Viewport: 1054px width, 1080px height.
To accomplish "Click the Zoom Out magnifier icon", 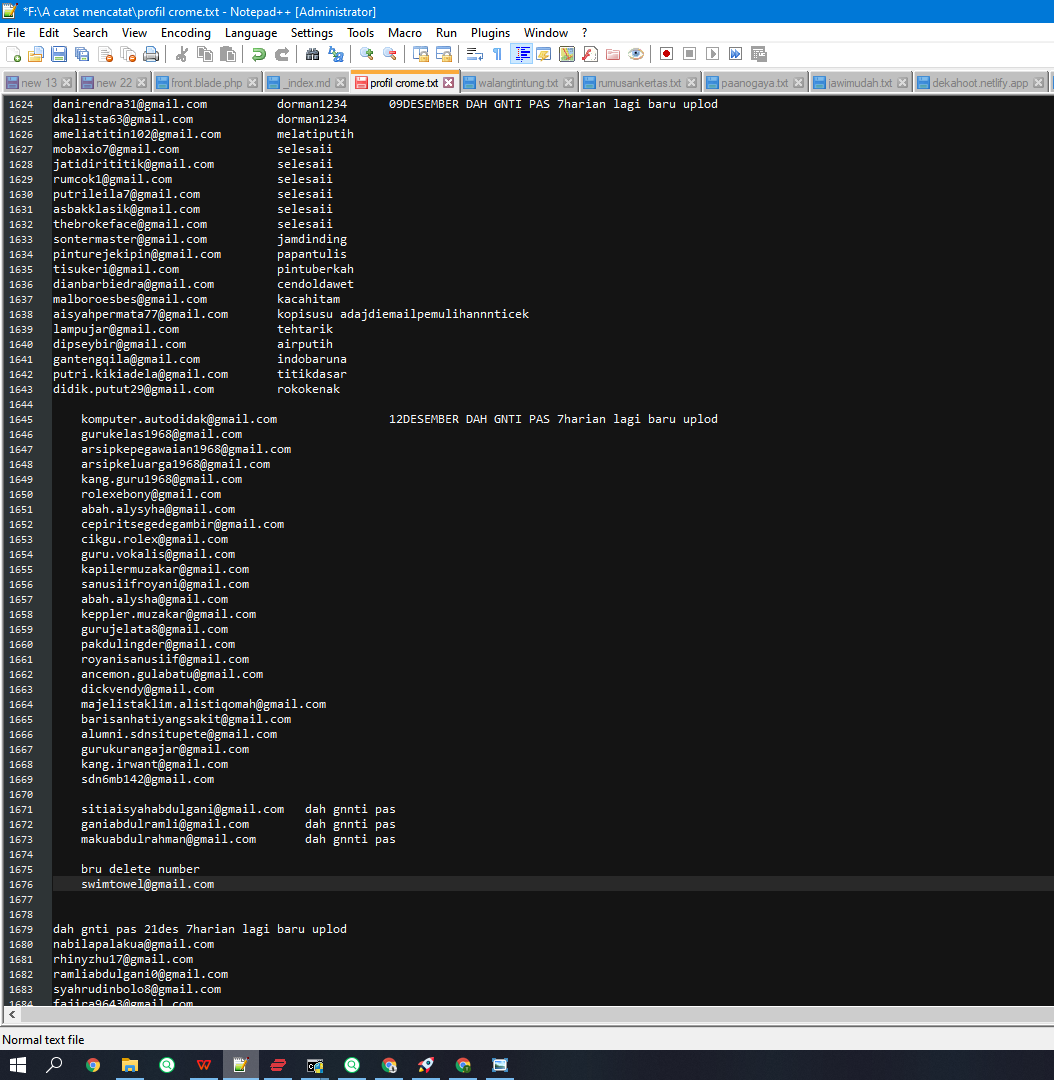I will [x=389, y=54].
